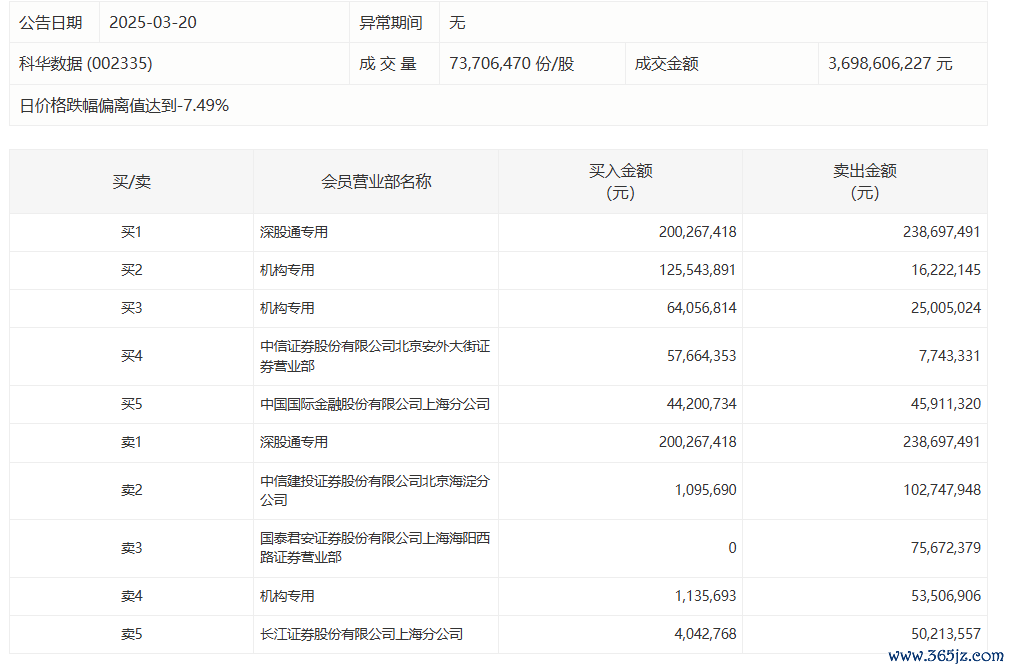Click the 会员营业部名称 column header

(376, 182)
